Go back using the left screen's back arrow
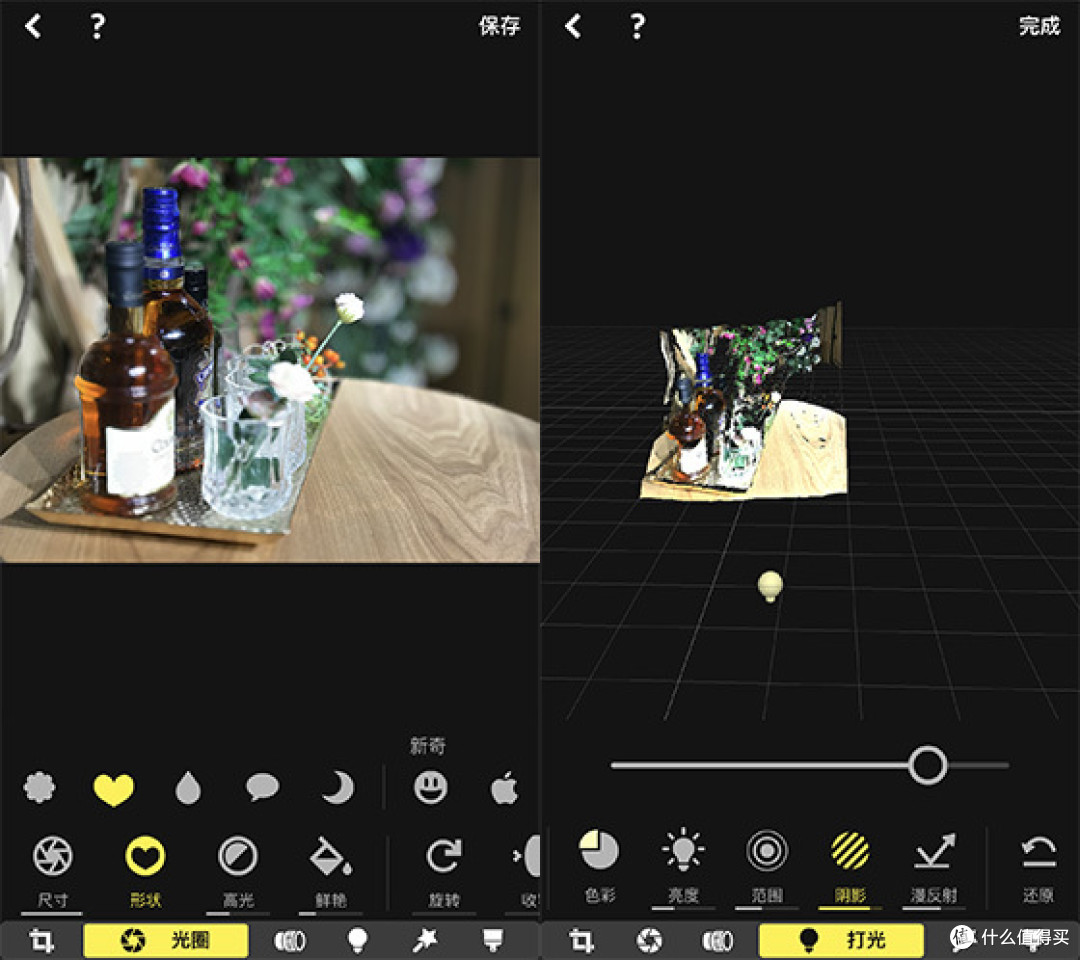 point(32,26)
